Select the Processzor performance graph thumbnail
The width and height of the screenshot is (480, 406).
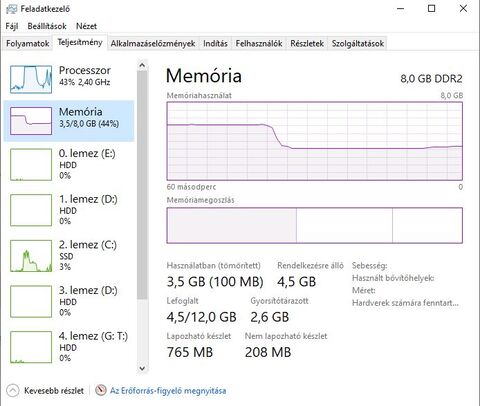tap(31, 79)
